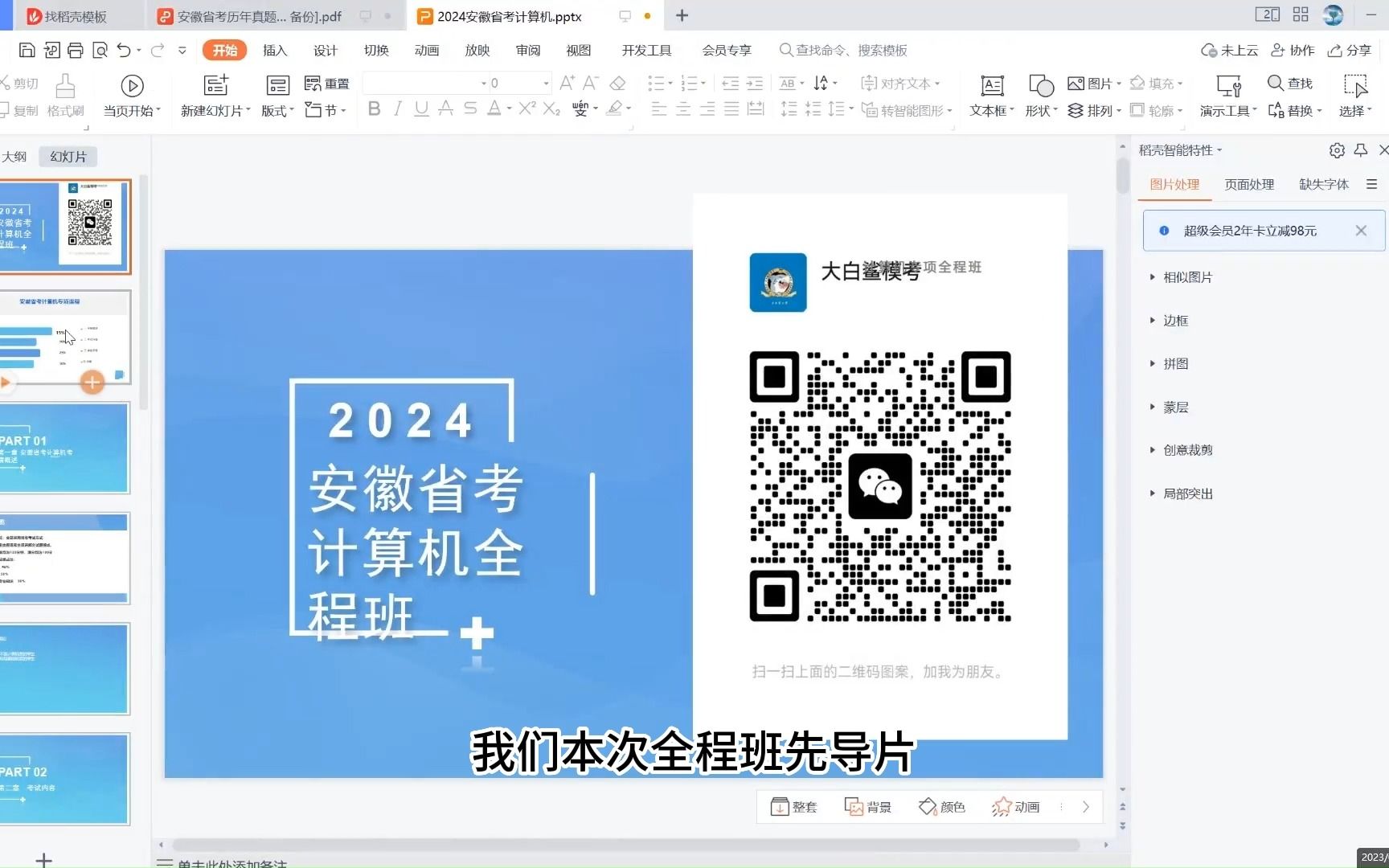Viewport: 1389px width, 868px height.
Task: Click the 整套 button below slide
Action: [x=793, y=807]
